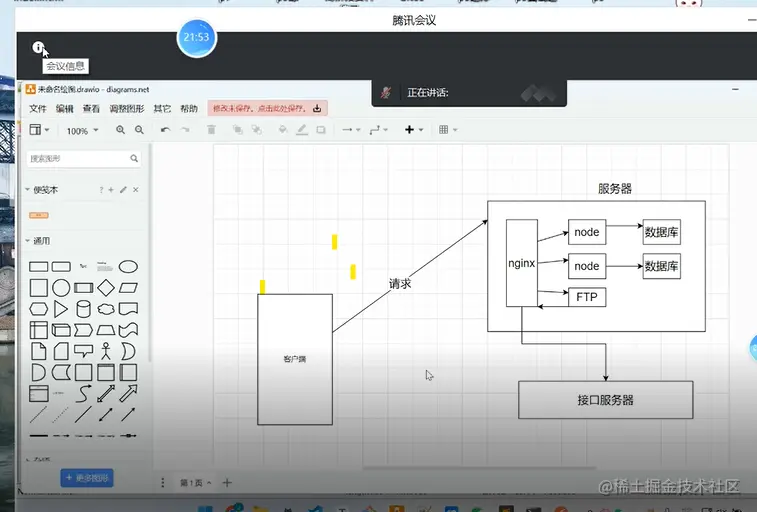The height and width of the screenshot is (512, 757).
Task: Click the 服务器 label above container
Action: point(615,189)
